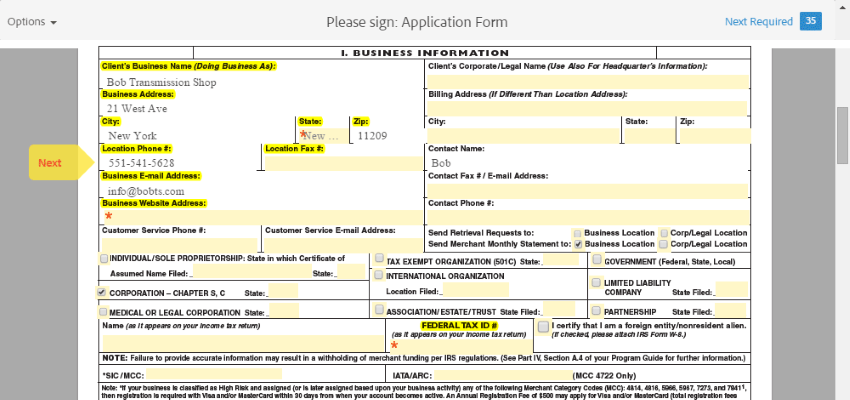This screenshot has height=400, width=850.
Task: Click the Next Required link
Action: (x=758, y=22)
